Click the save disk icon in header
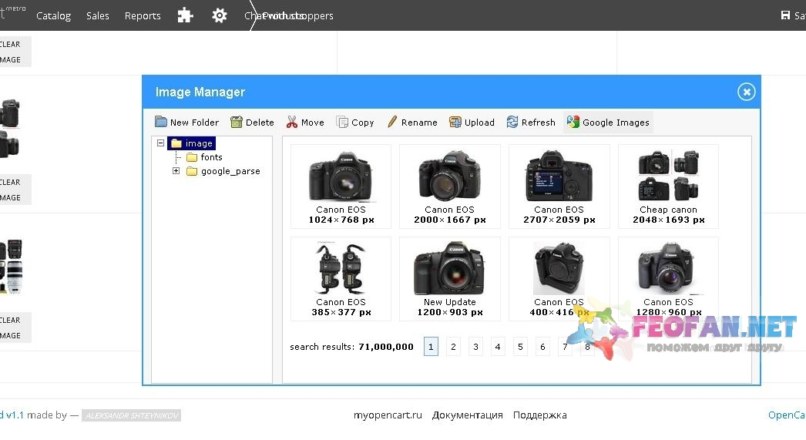 785,15
